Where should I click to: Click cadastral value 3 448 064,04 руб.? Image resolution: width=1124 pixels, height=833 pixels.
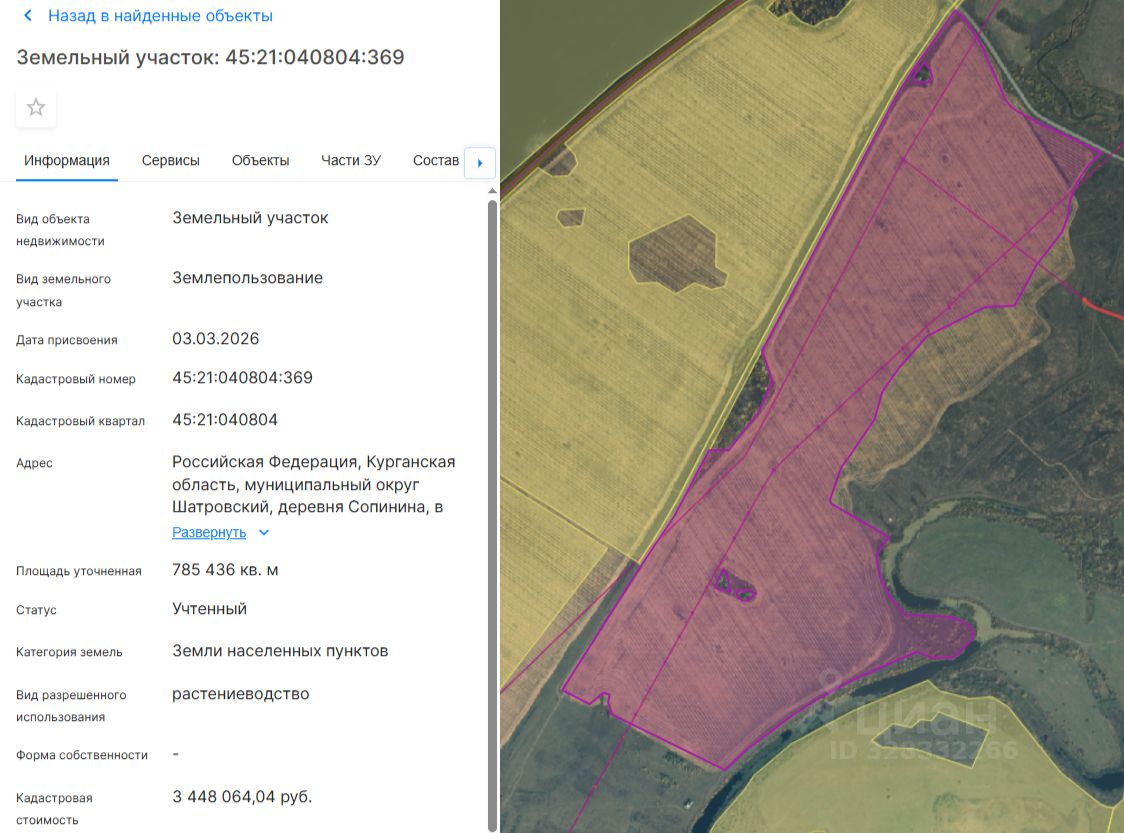pos(242,796)
